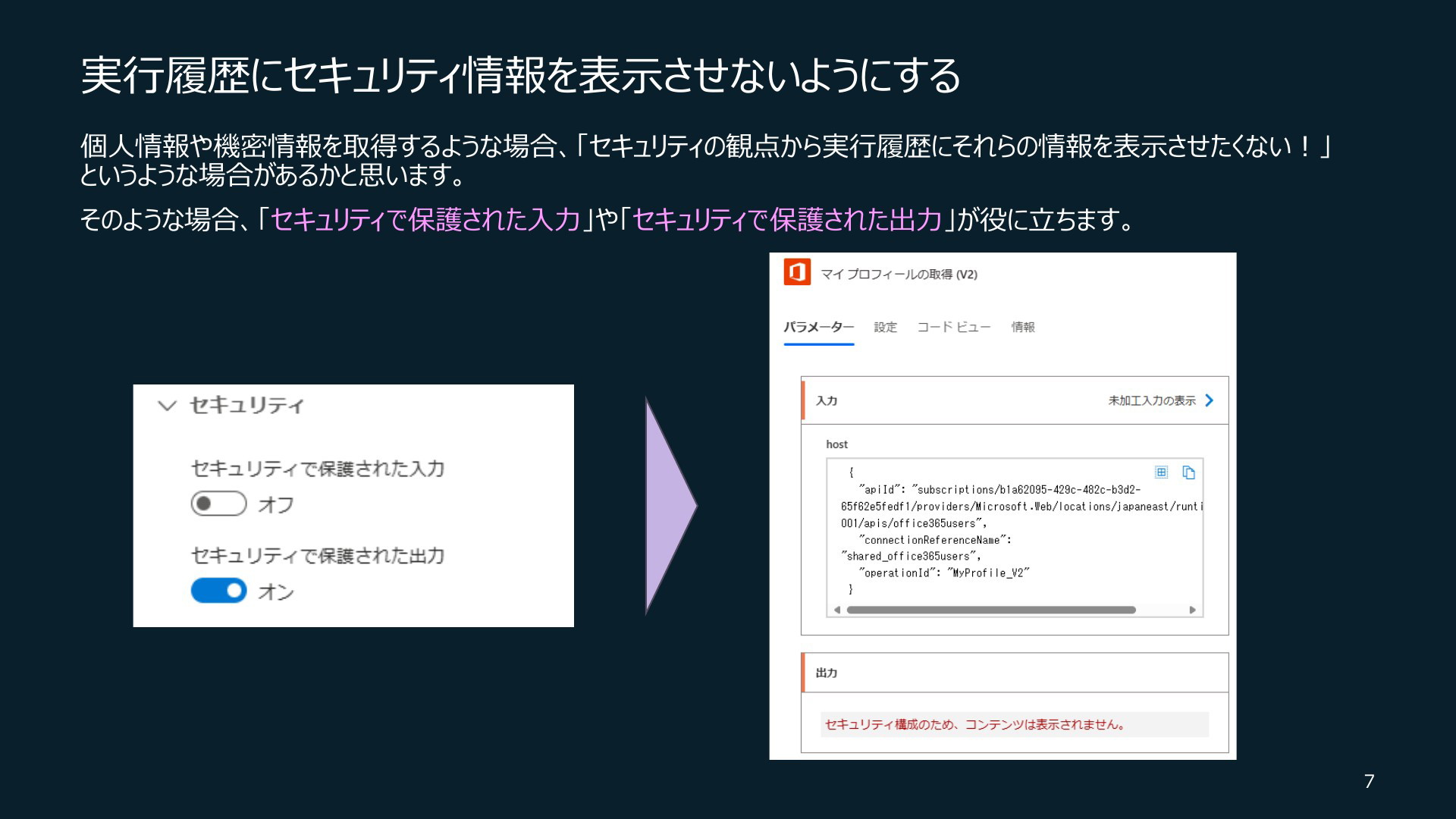Switch to the パラメーター tab
This screenshot has height=819, width=1456.
[819, 327]
